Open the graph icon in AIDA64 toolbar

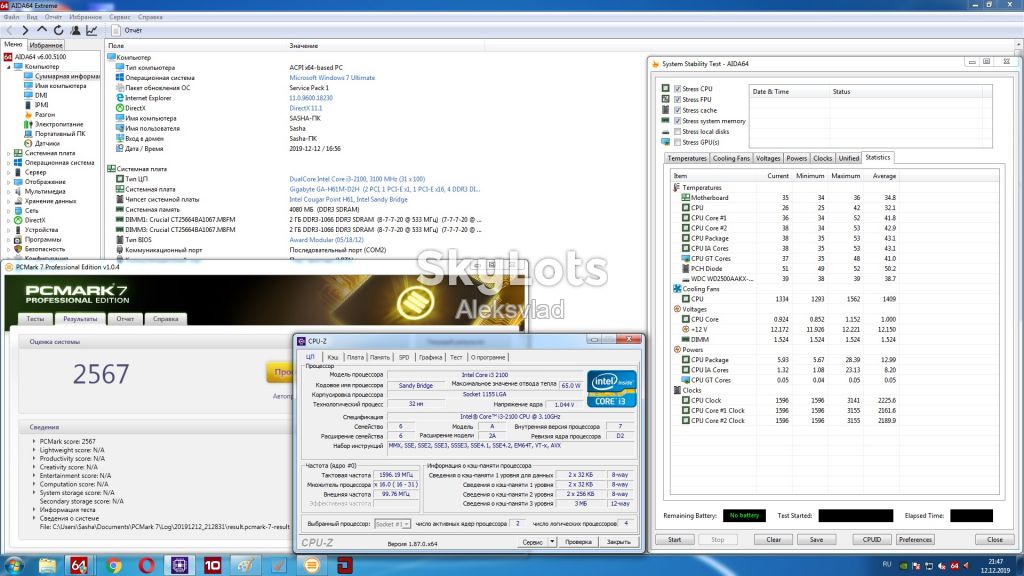(92, 30)
